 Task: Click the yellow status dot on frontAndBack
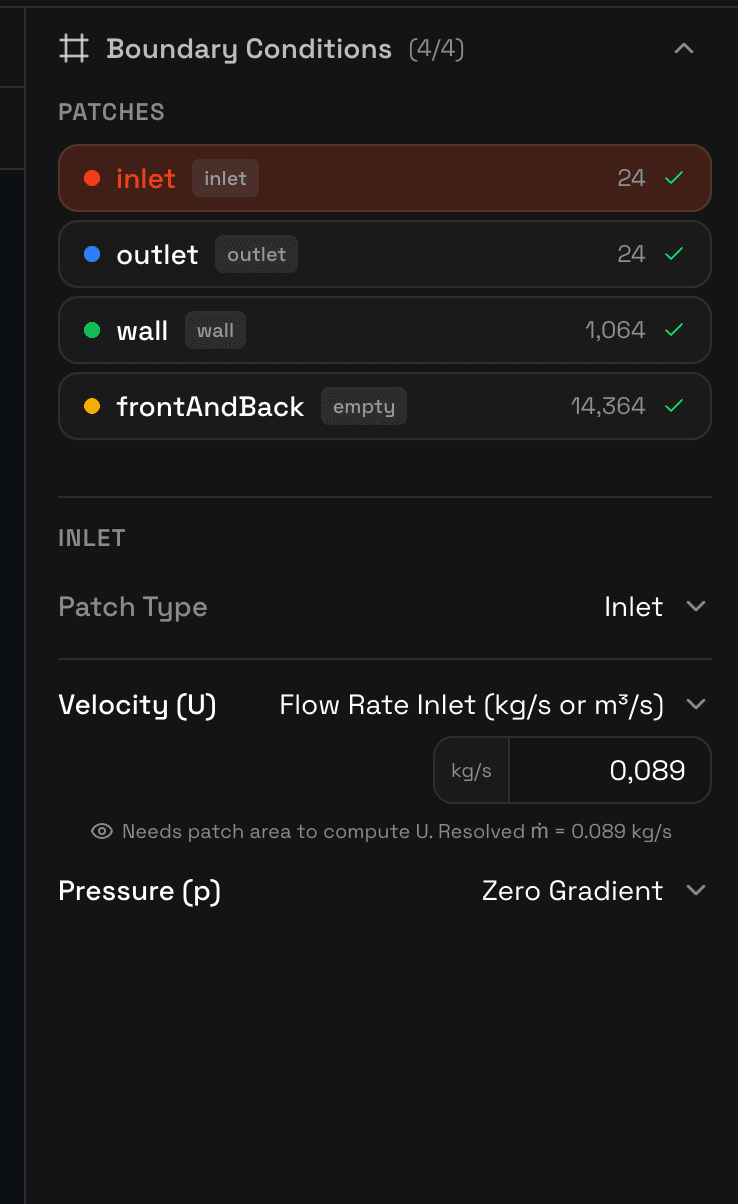coord(90,406)
